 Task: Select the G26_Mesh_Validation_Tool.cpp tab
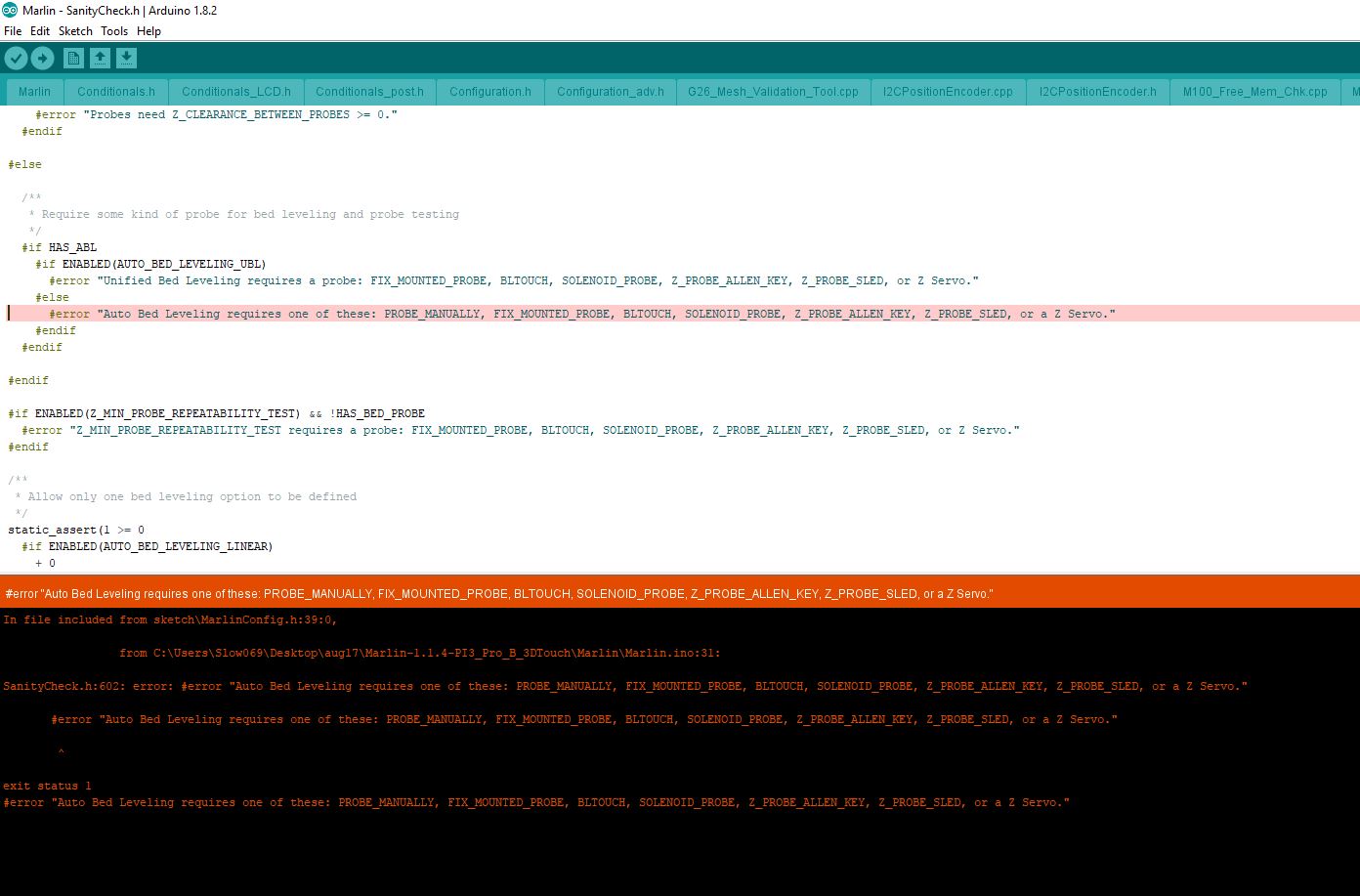773,92
